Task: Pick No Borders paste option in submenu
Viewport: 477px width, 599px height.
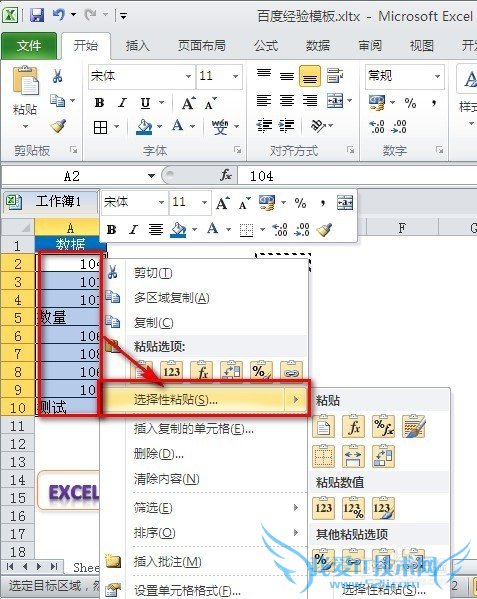Action: [323, 456]
